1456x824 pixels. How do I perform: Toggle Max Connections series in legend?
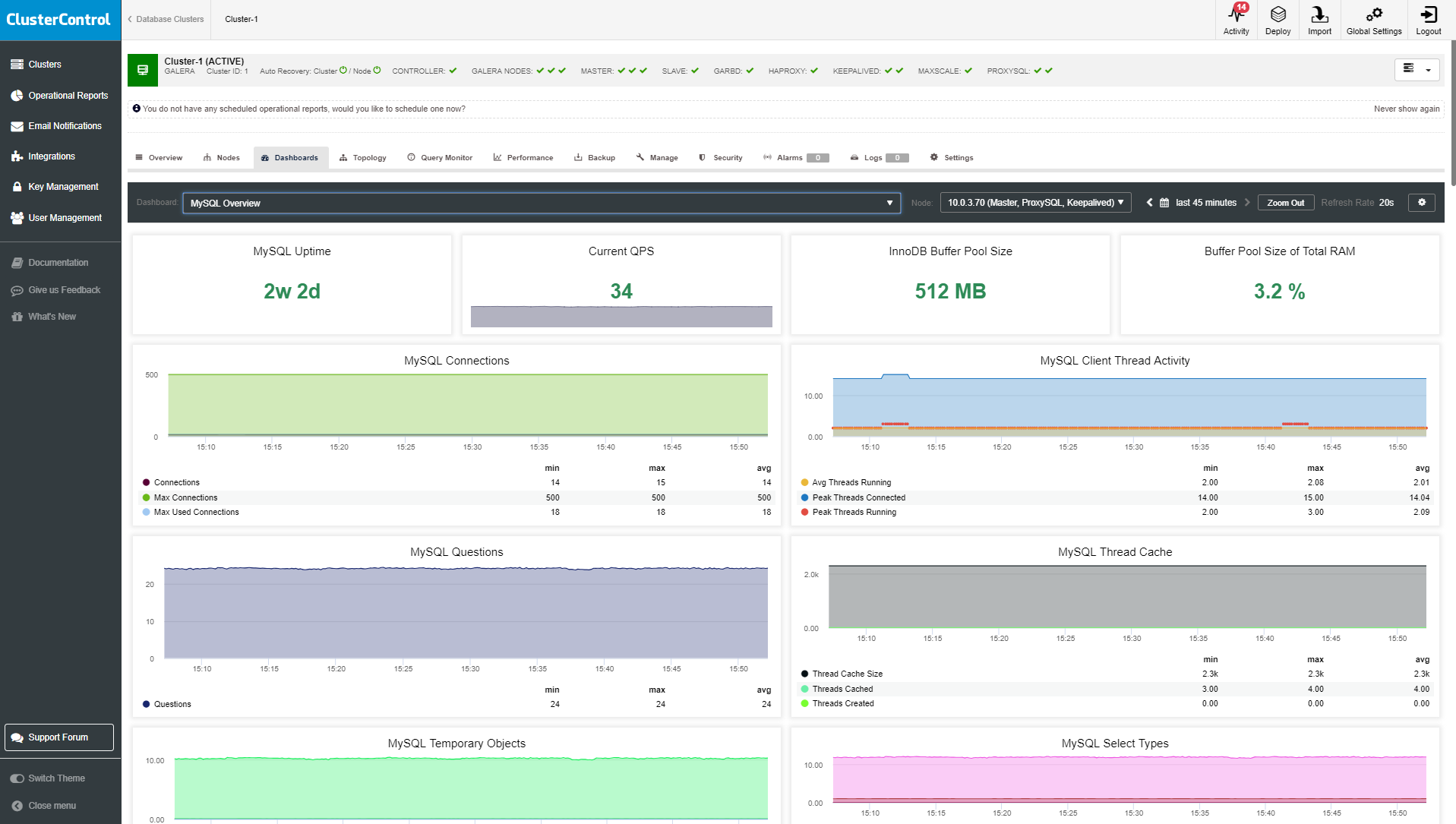coord(180,498)
